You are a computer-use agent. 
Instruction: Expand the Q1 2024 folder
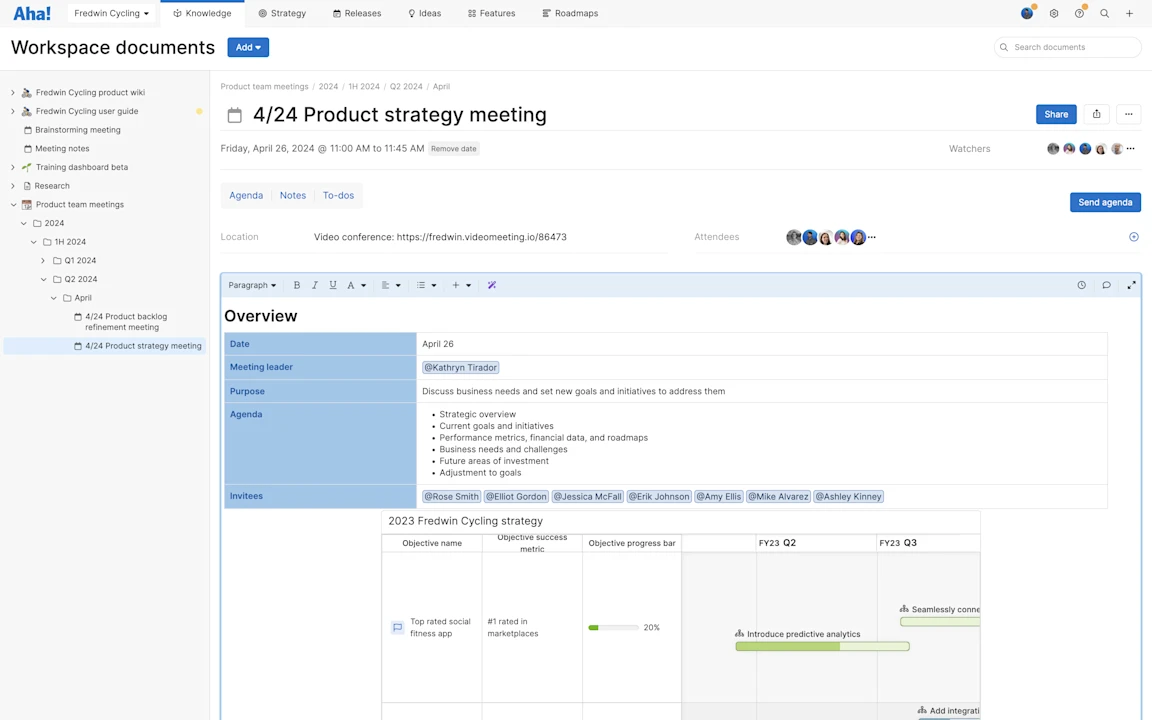point(43,260)
